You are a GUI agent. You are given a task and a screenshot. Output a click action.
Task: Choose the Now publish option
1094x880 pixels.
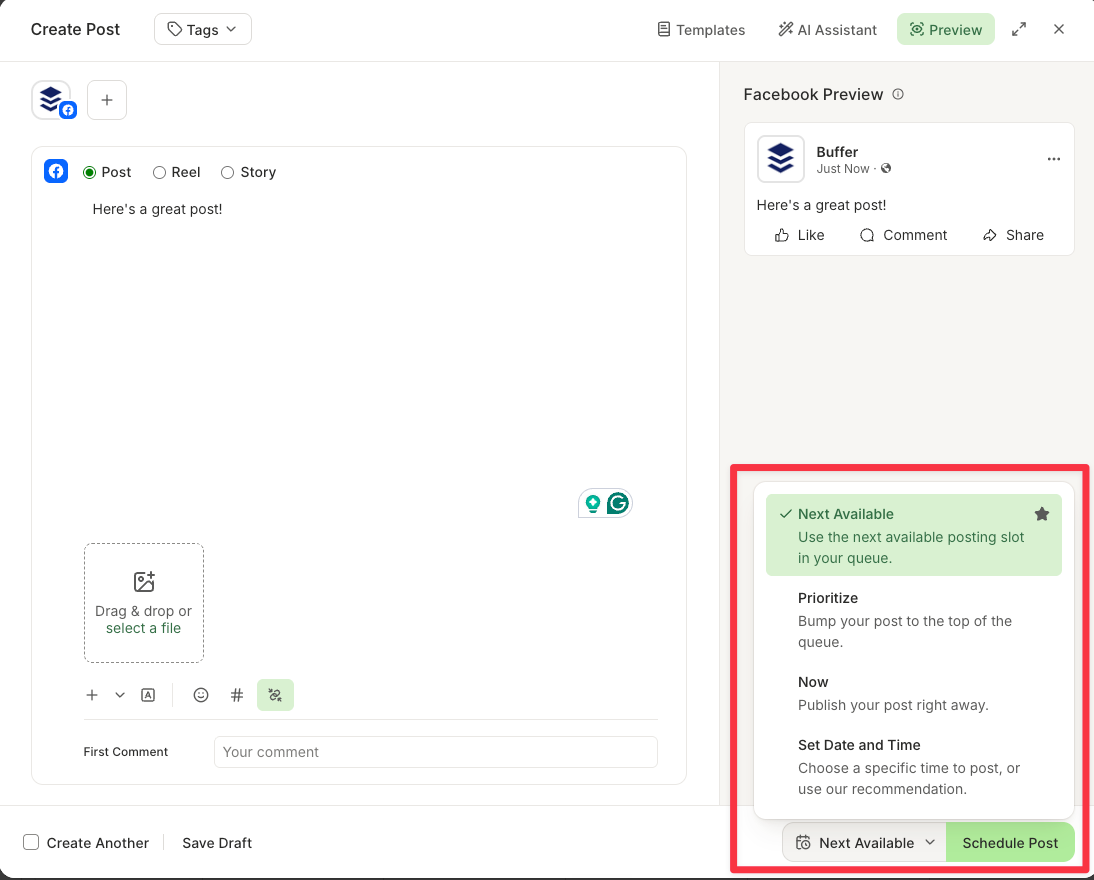914,693
